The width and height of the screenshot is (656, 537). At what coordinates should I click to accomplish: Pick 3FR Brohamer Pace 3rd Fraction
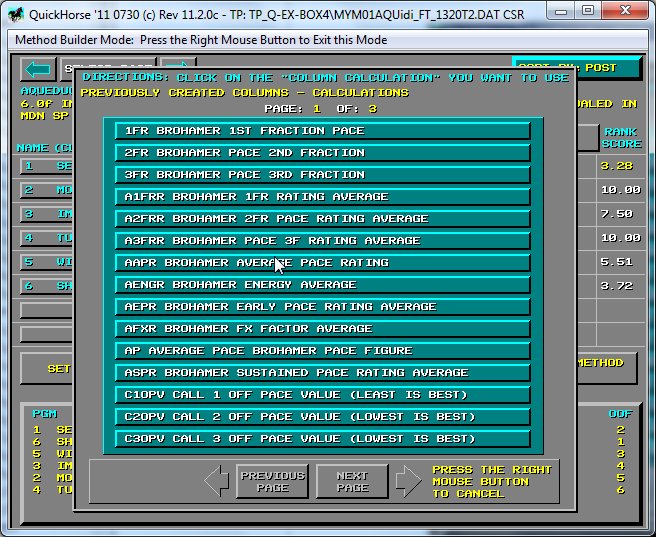click(322, 175)
